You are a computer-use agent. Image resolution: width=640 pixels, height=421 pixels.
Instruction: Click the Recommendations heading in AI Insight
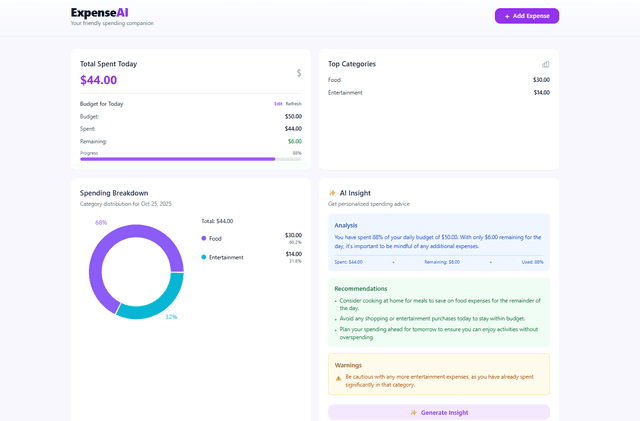(x=360, y=288)
